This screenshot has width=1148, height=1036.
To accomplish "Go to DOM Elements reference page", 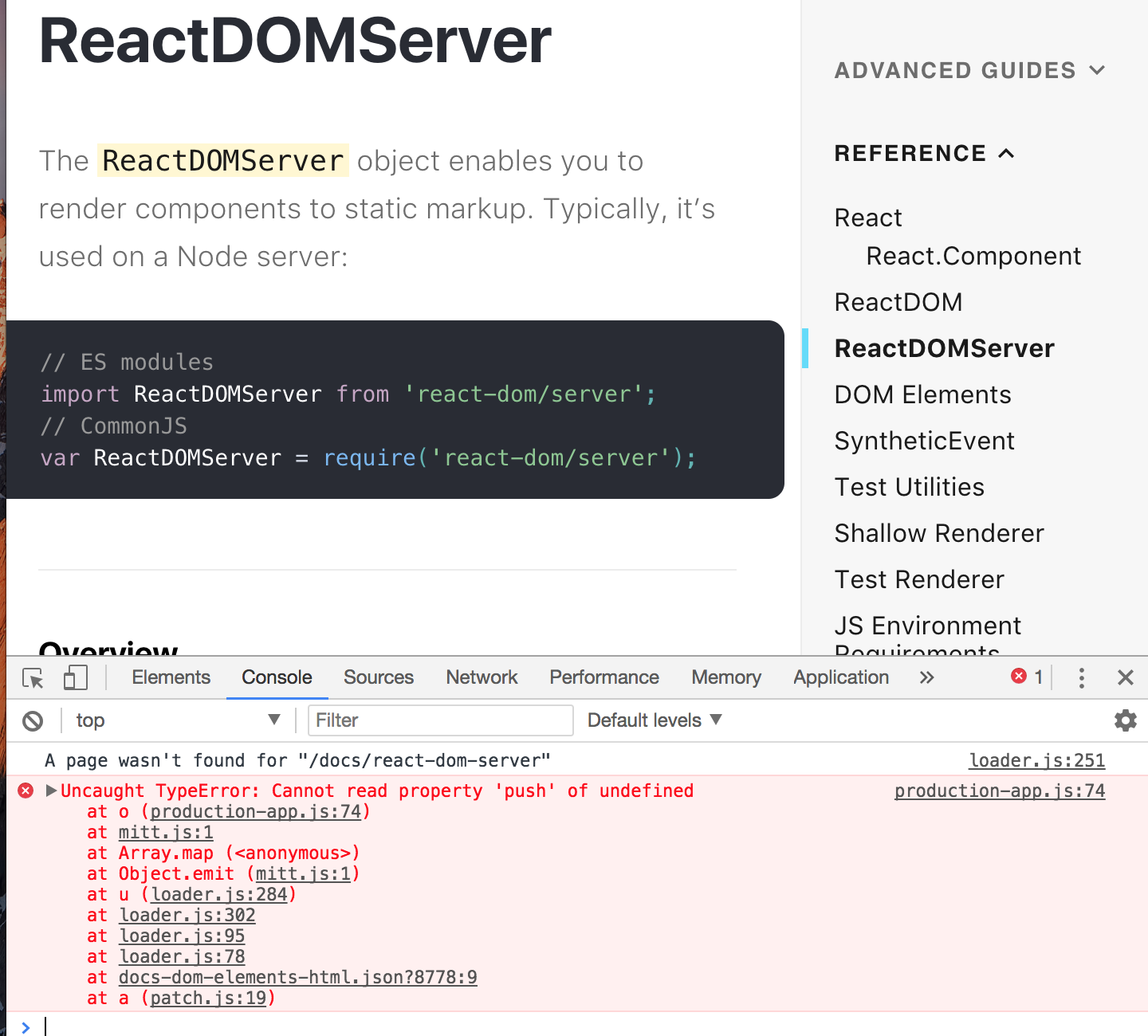I will coord(922,394).
